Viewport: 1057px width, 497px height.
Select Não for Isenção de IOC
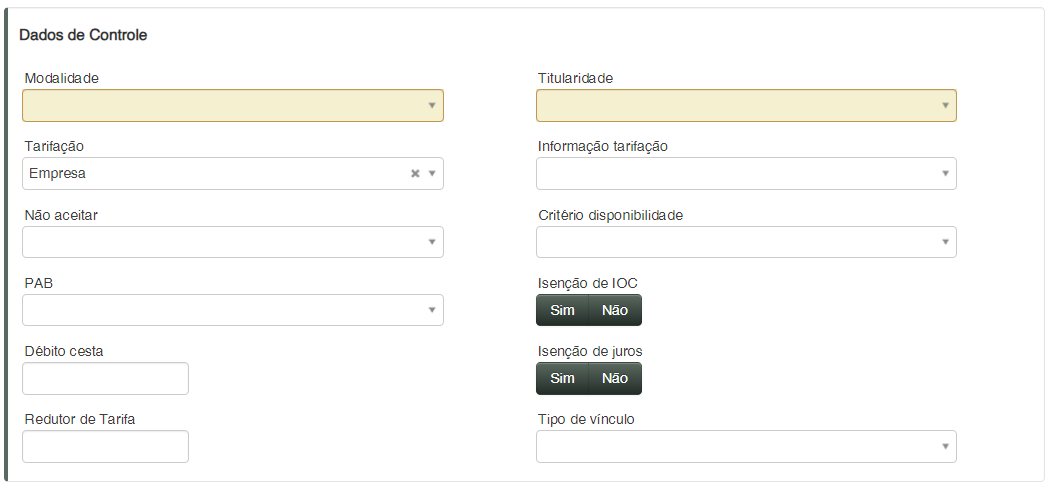(615, 310)
